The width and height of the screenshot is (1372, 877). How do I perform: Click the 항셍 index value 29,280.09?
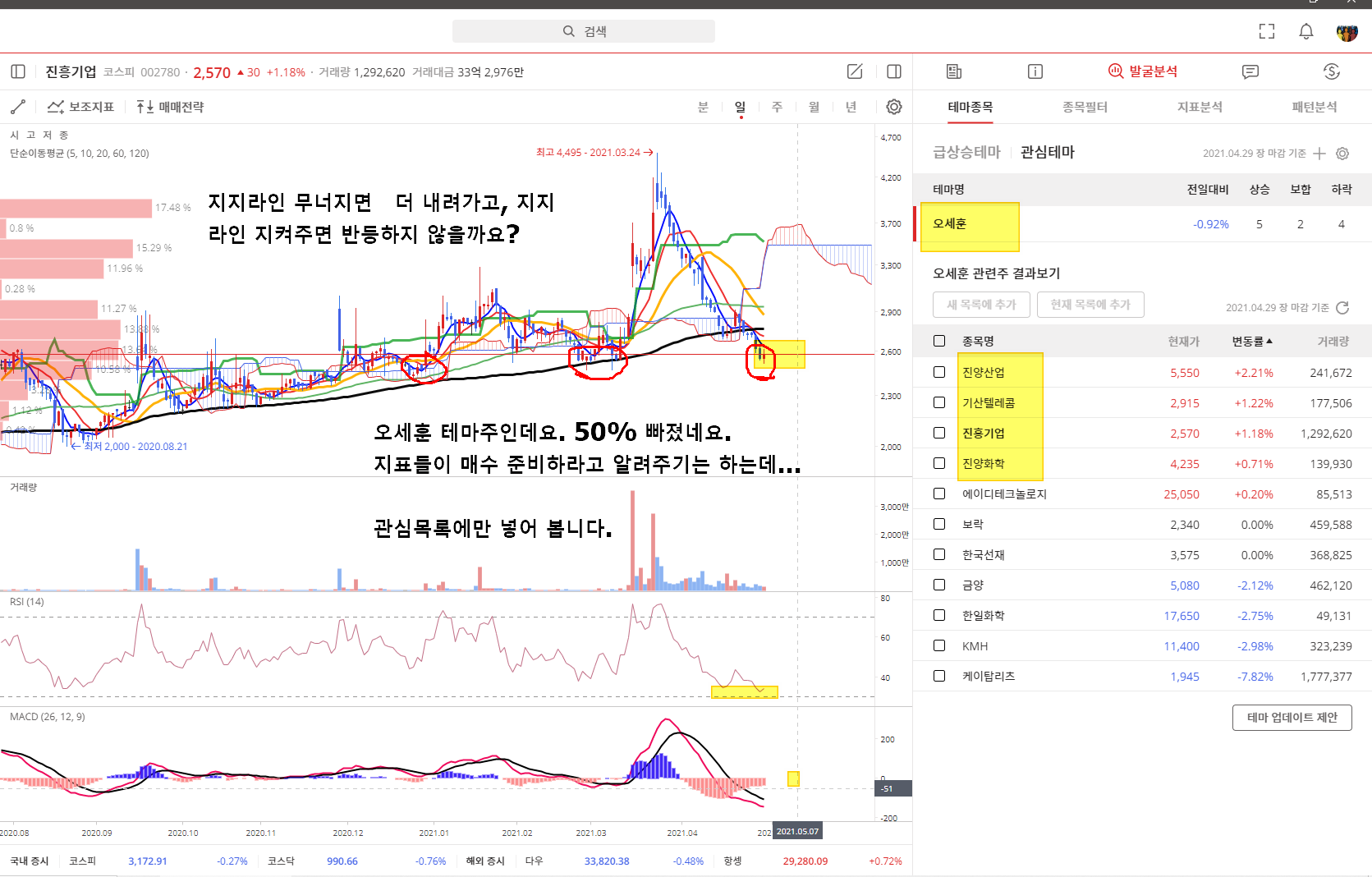point(805,861)
